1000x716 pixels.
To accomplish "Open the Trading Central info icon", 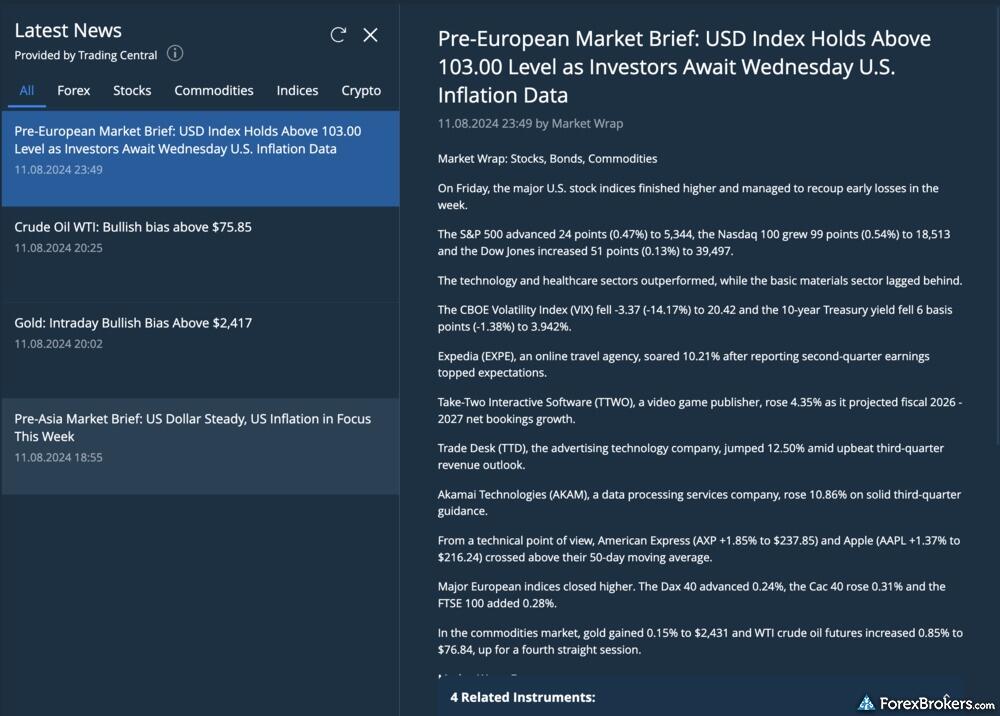I will [x=175, y=54].
